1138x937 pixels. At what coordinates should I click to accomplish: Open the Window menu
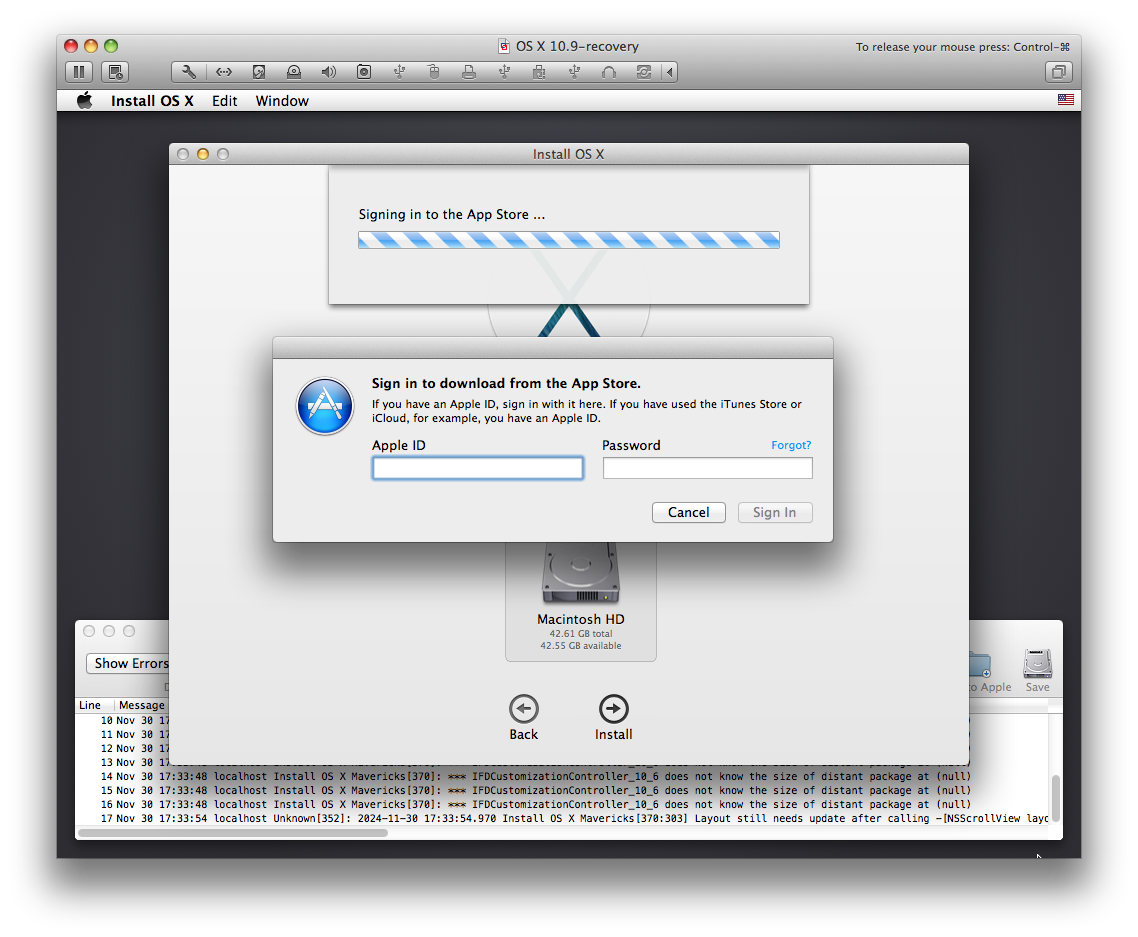(282, 101)
